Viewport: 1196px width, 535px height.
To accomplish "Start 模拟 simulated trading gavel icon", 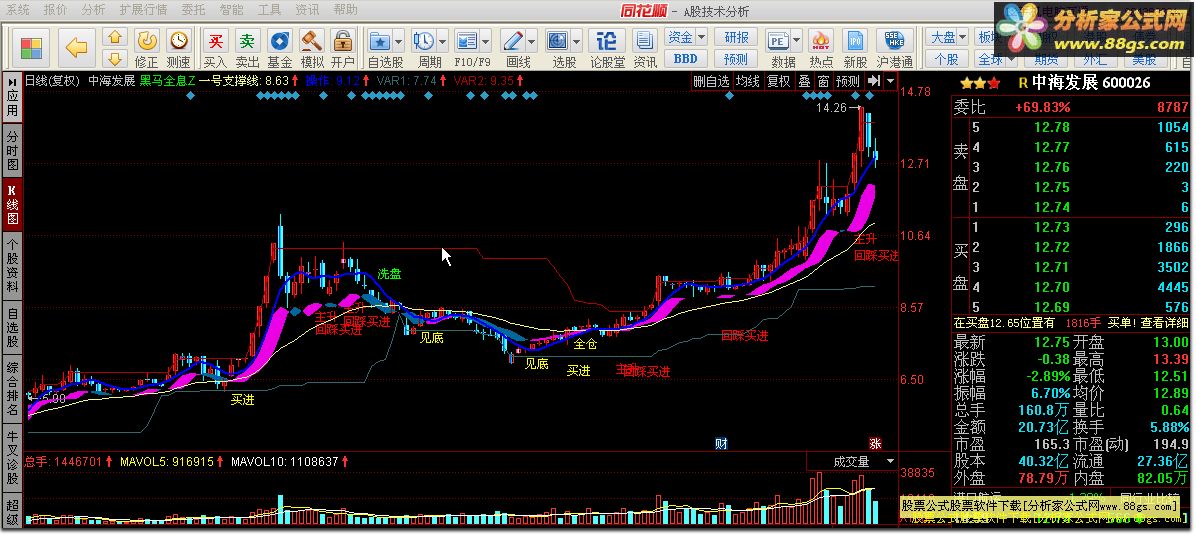I will pos(311,48).
